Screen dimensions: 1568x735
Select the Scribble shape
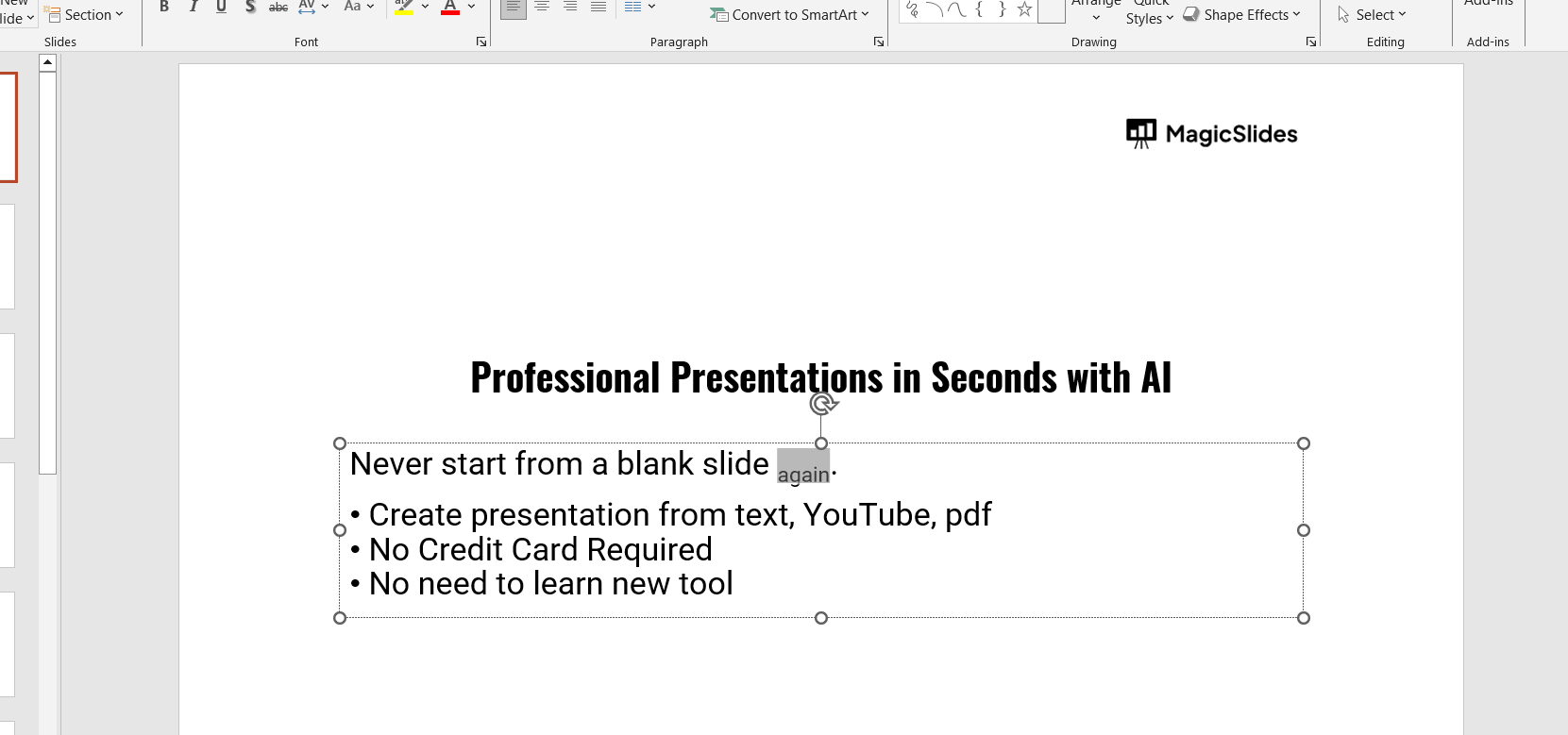pos(912,9)
